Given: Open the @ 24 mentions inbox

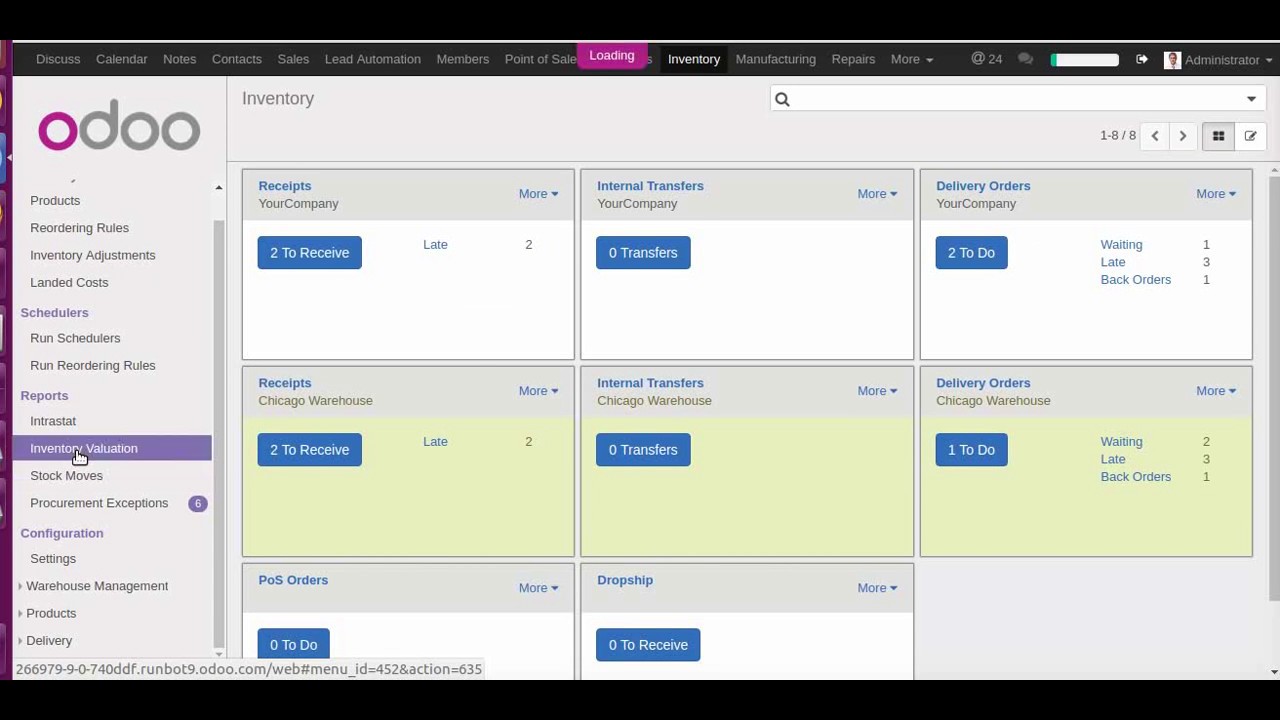Looking at the screenshot, I should pos(986,59).
